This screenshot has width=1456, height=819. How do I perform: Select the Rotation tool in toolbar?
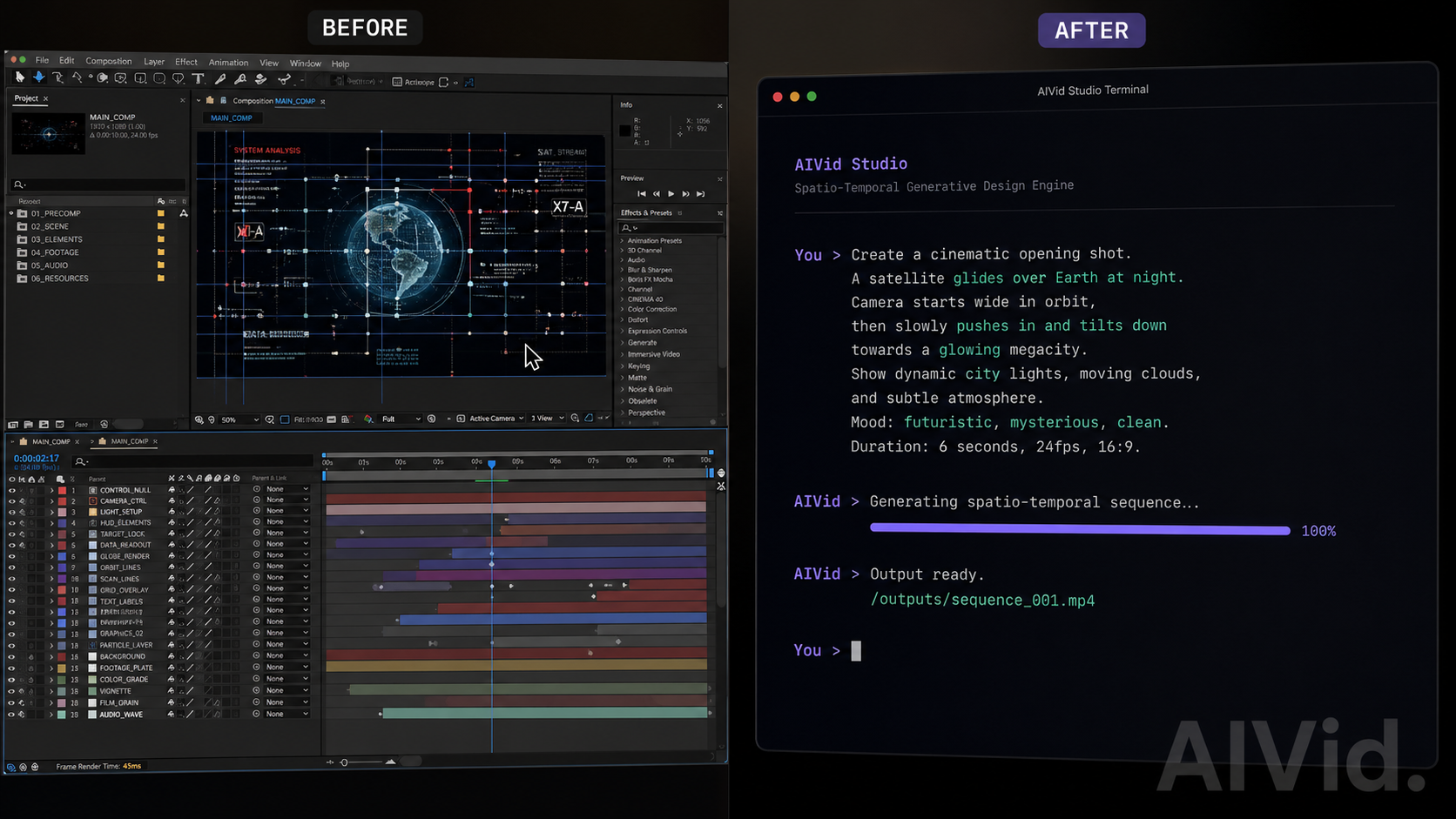tap(77, 77)
